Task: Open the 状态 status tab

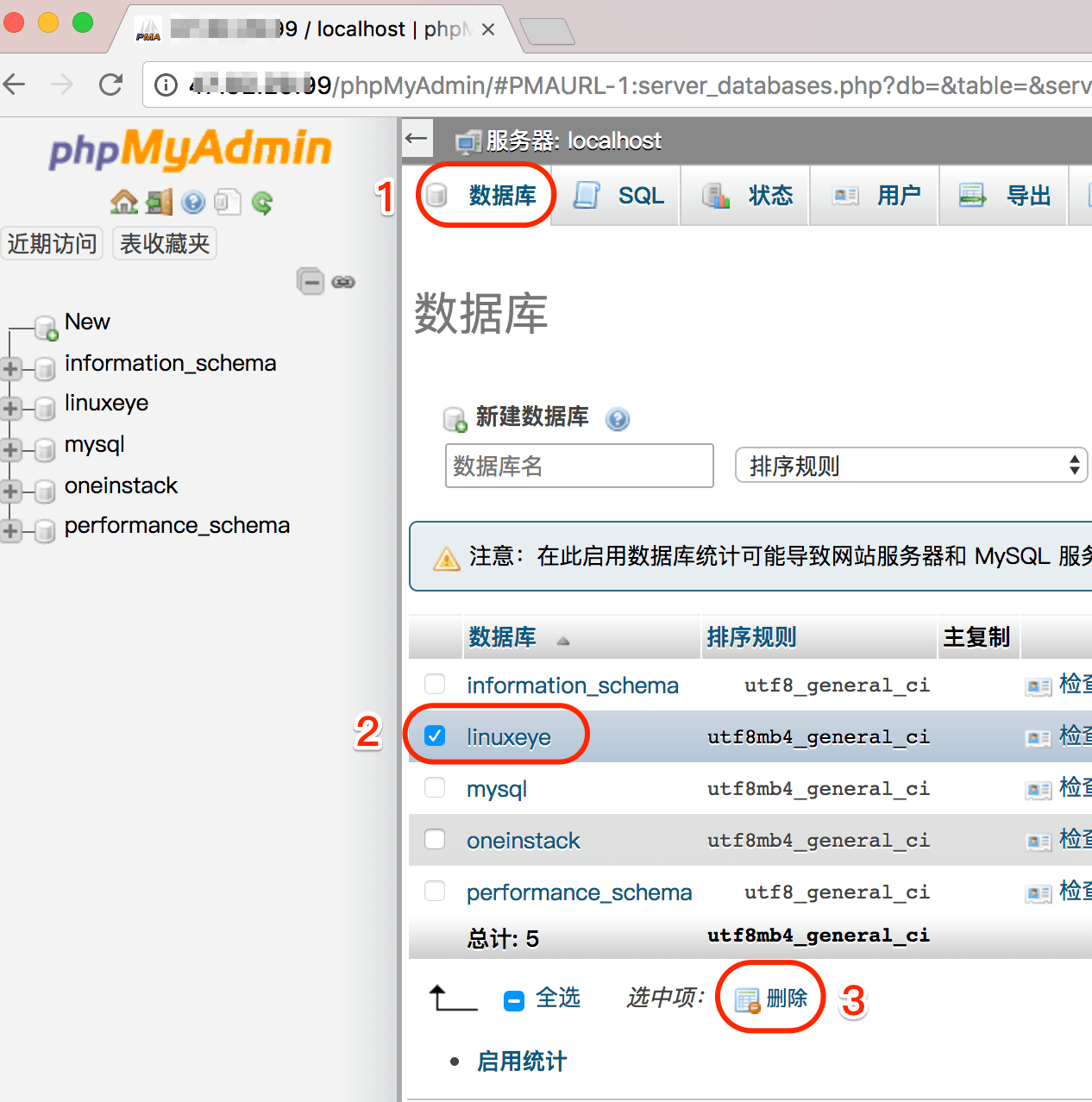Action: 745,196
